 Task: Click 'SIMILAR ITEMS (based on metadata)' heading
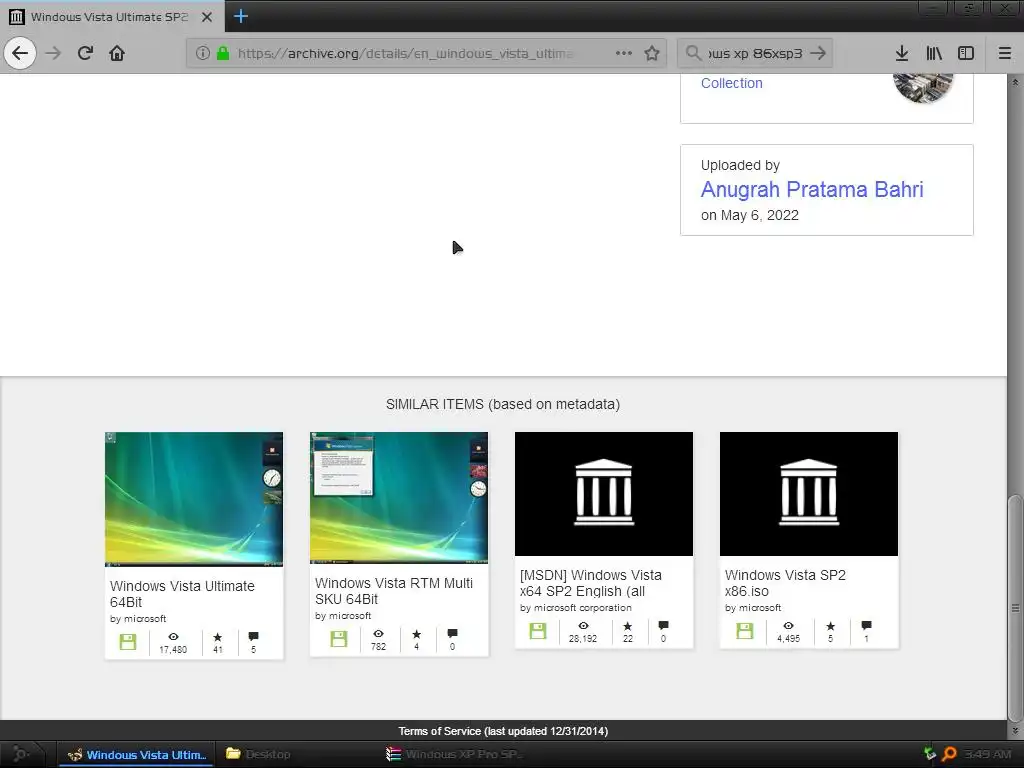(503, 404)
